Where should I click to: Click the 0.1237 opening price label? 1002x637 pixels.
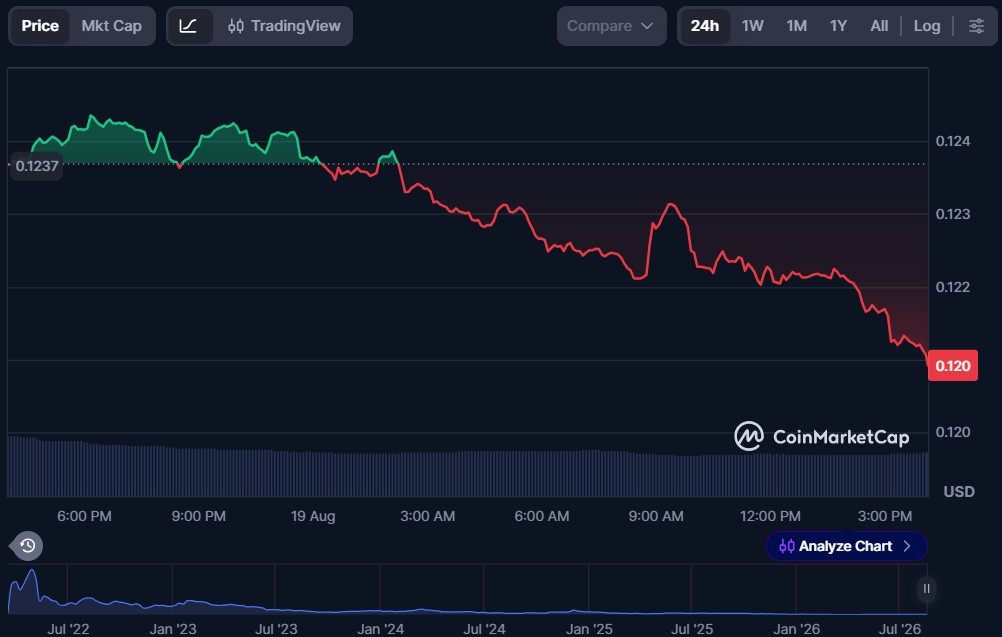click(x=37, y=166)
